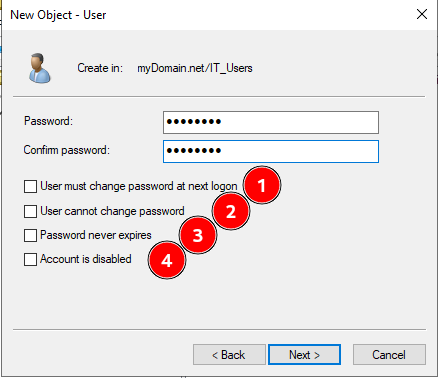Viewport: 438px width, 378px height.
Task: Click the red annotation circle numbered 1
Action: [262, 185]
